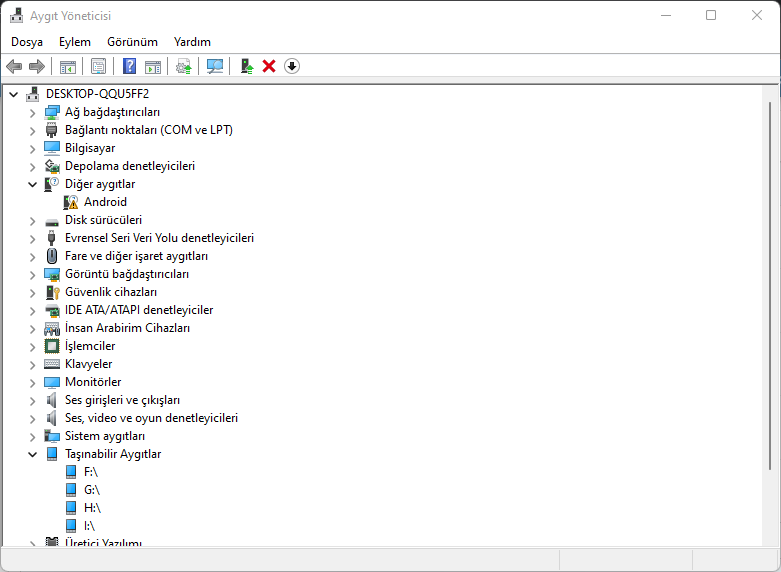
Task: Select the I:\ portable device
Action: coord(89,526)
